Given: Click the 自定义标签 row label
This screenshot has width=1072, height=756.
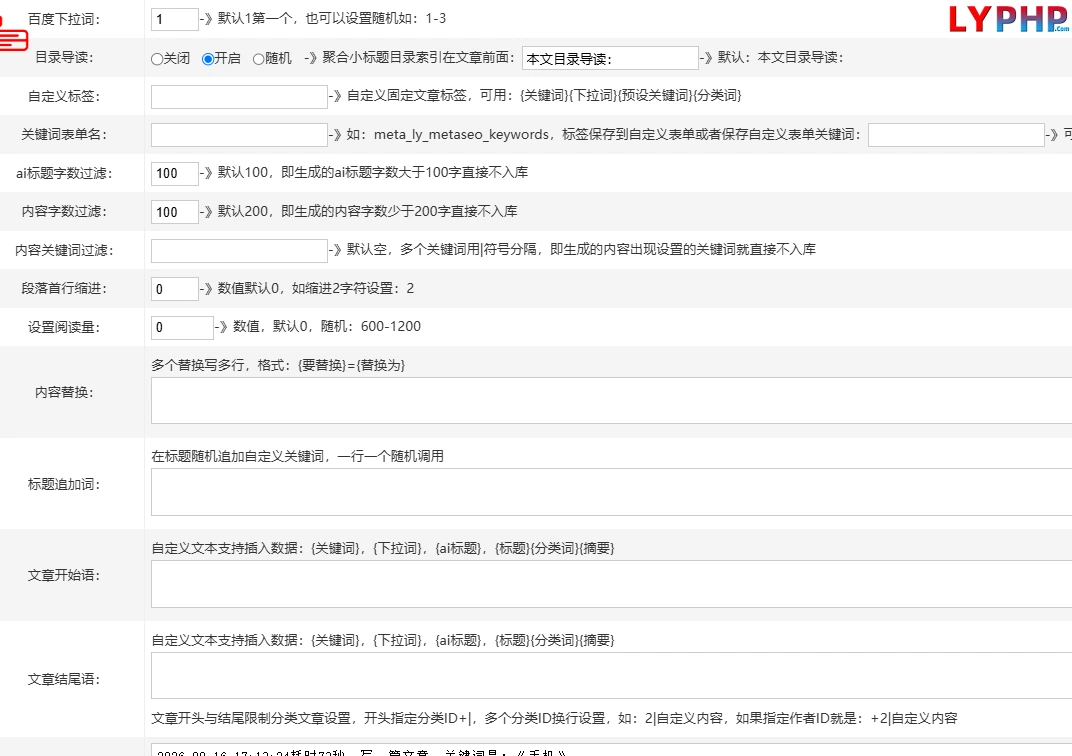Looking at the screenshot, I should tap(64, 96).
